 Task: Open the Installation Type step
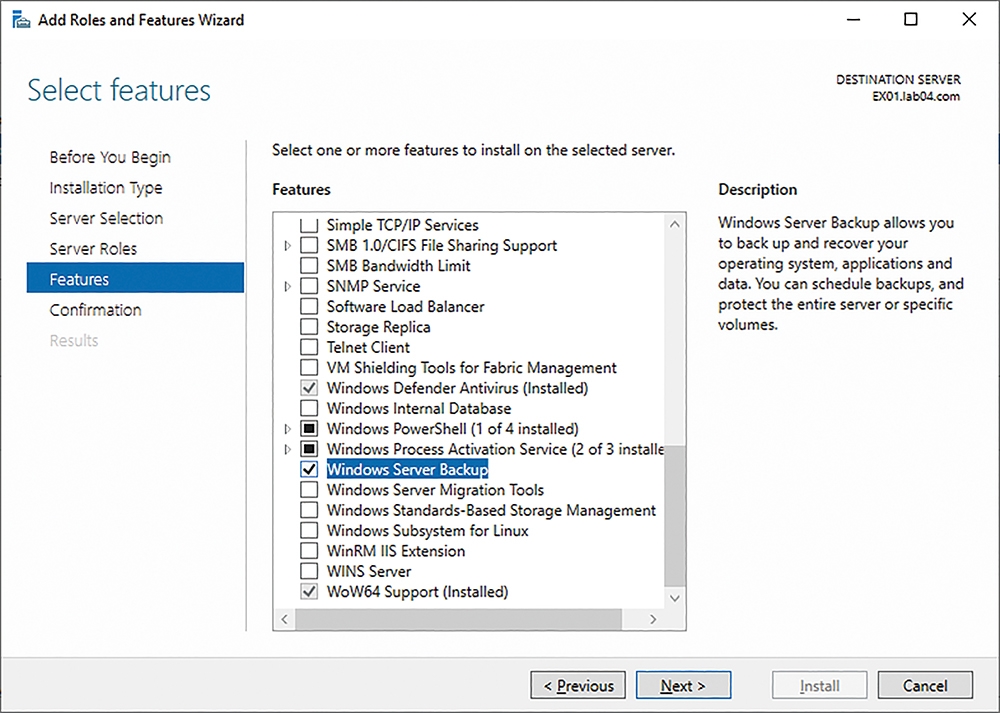click(106, 187)
